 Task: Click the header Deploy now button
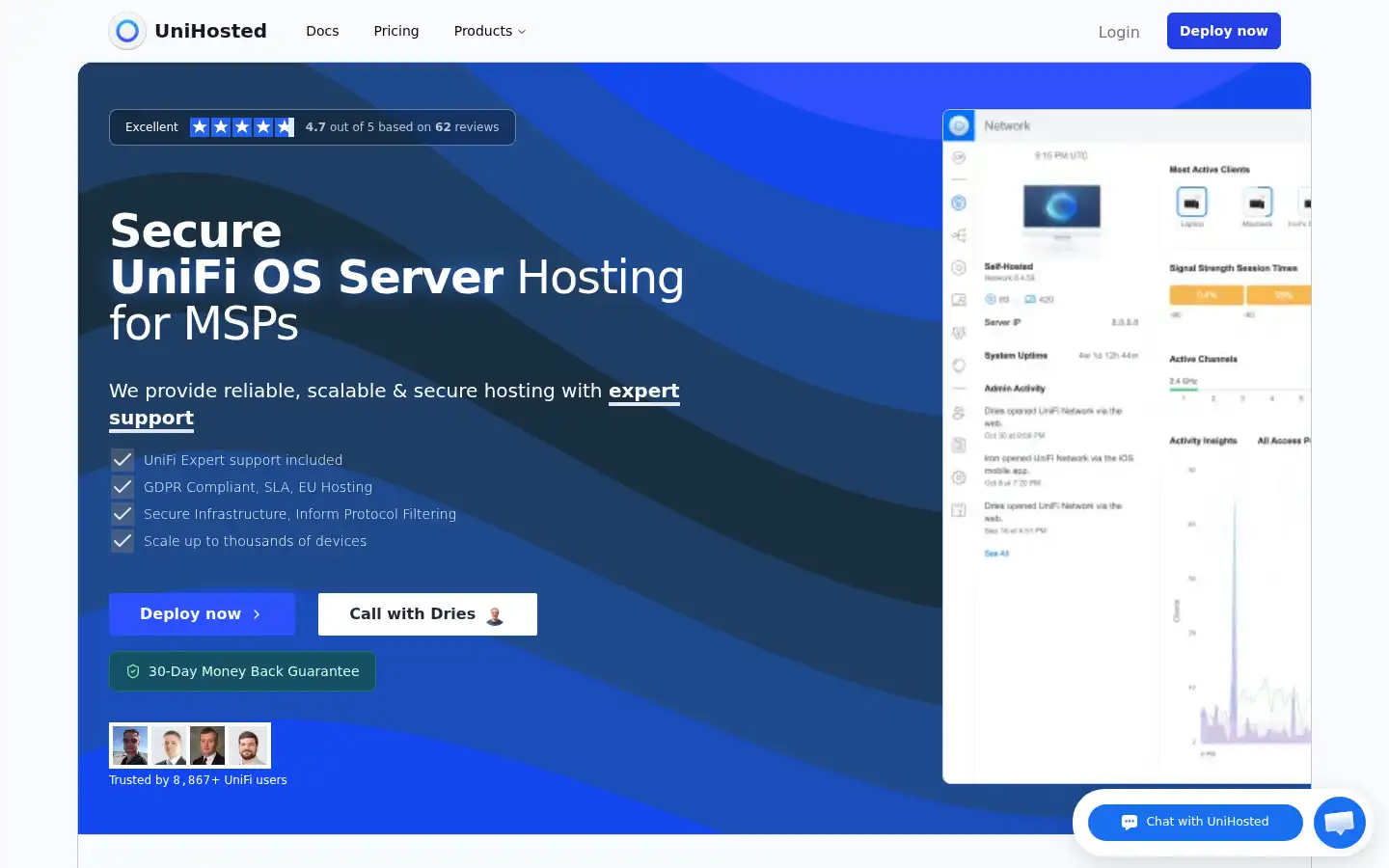click(1224, 31)
